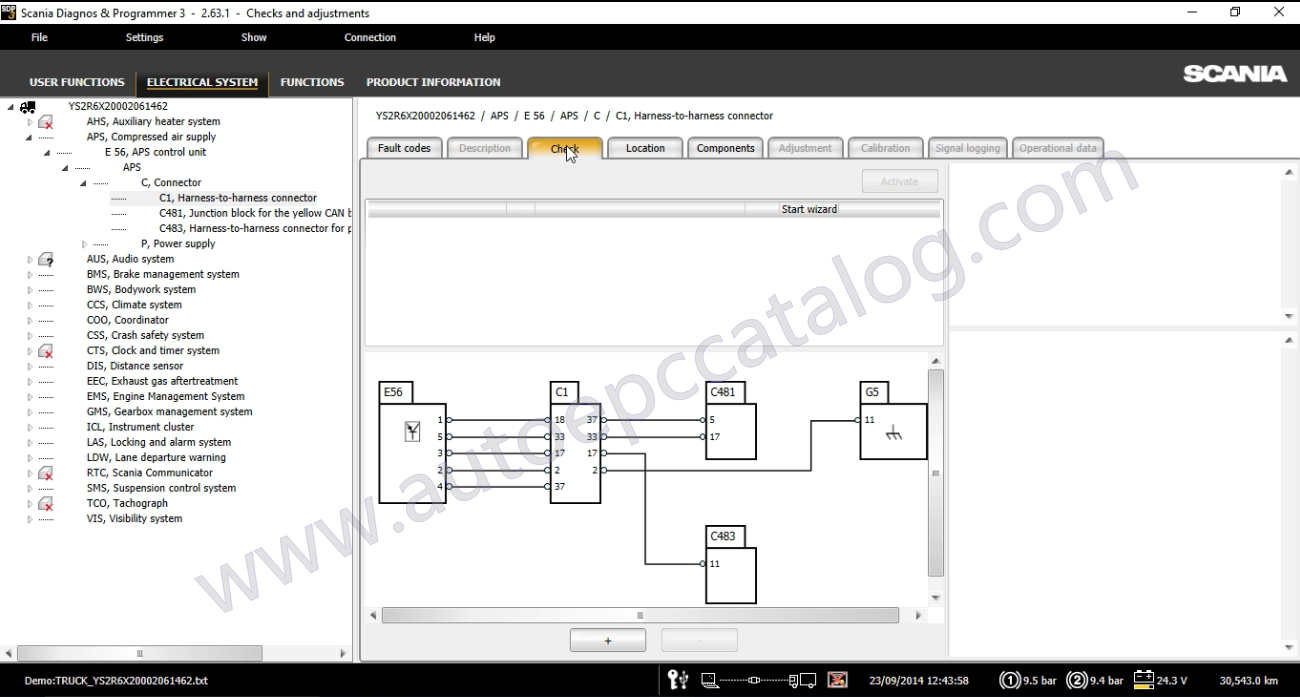Click the red communication error icon in status bar
Screen dimensions: 1300x697
836,680
